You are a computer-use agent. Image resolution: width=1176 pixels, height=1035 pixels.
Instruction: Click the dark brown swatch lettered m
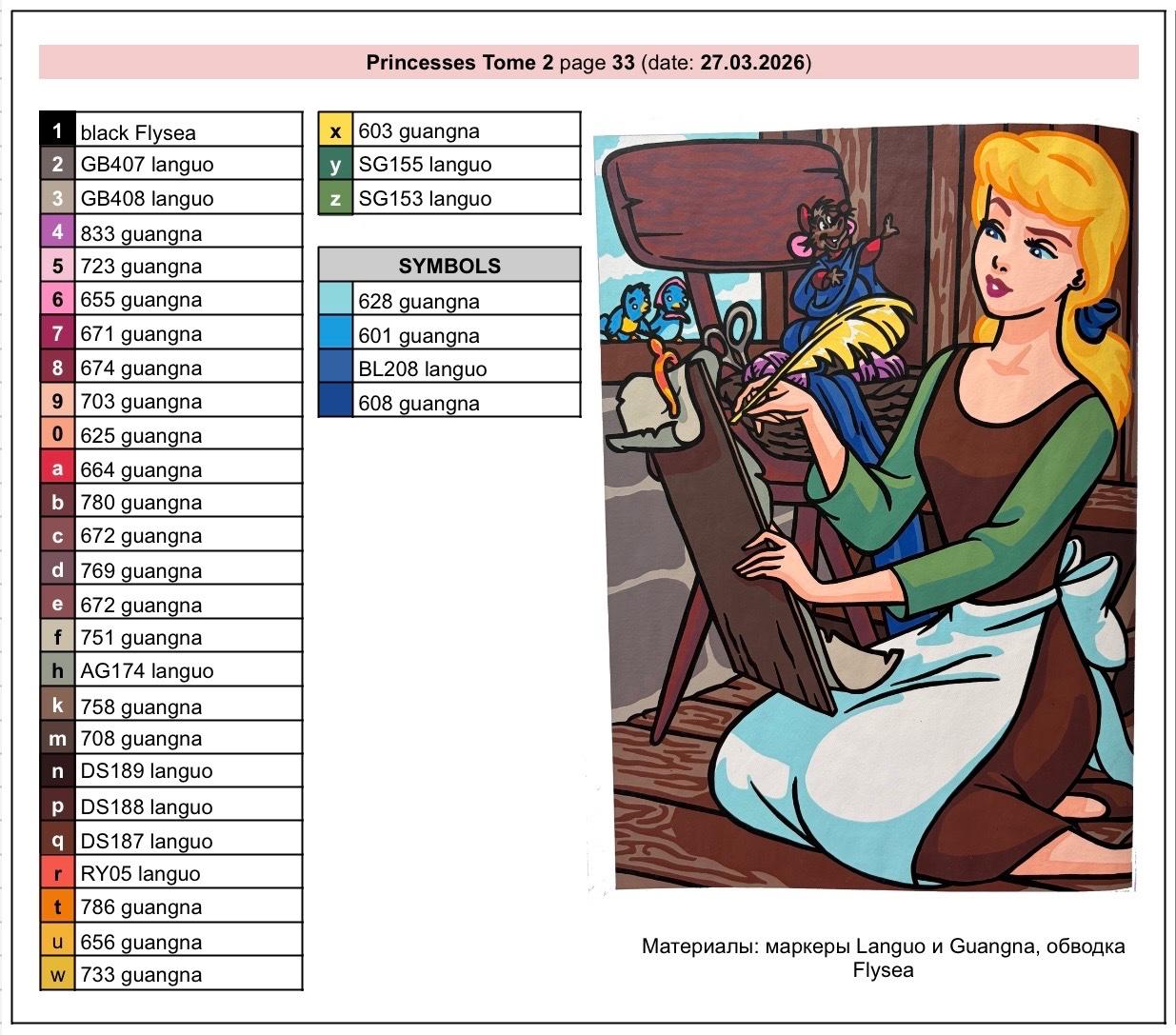click(57, 738)
